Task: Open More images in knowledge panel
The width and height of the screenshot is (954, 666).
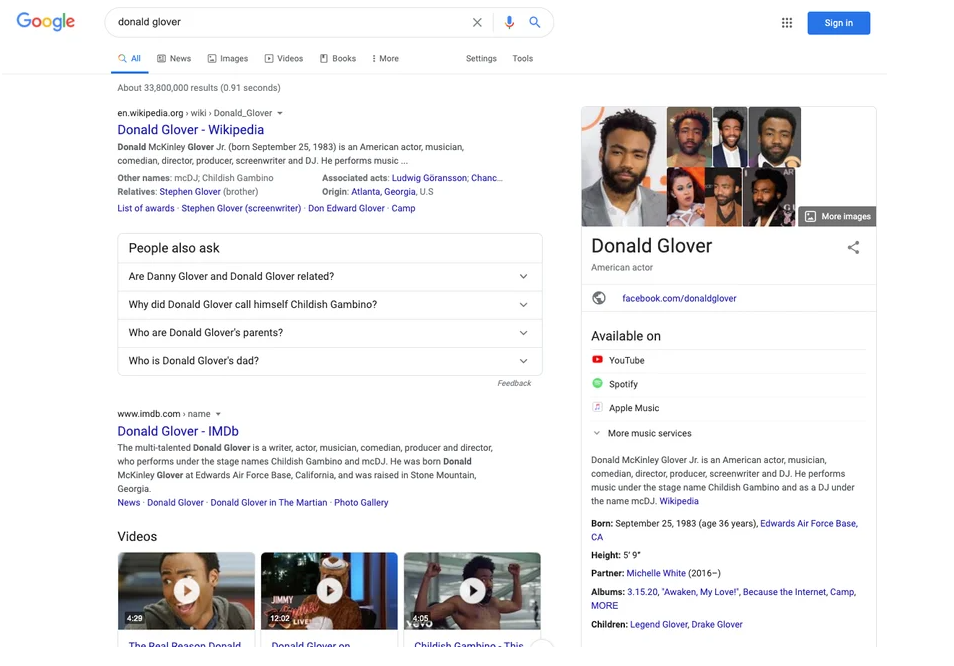Action: [x=838, y=217]
